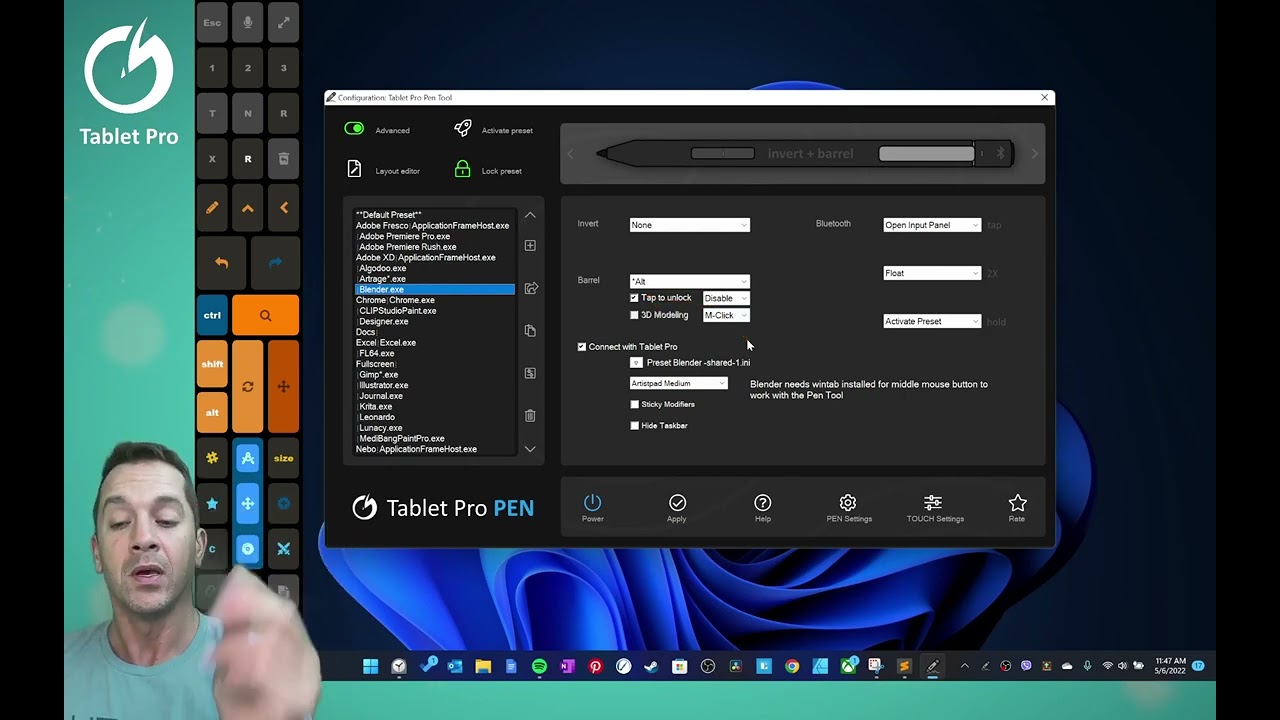Open Spotify from the taskbar
Image resolution: width=1280 pixels, height=720 pixels.
pos(539,666)
